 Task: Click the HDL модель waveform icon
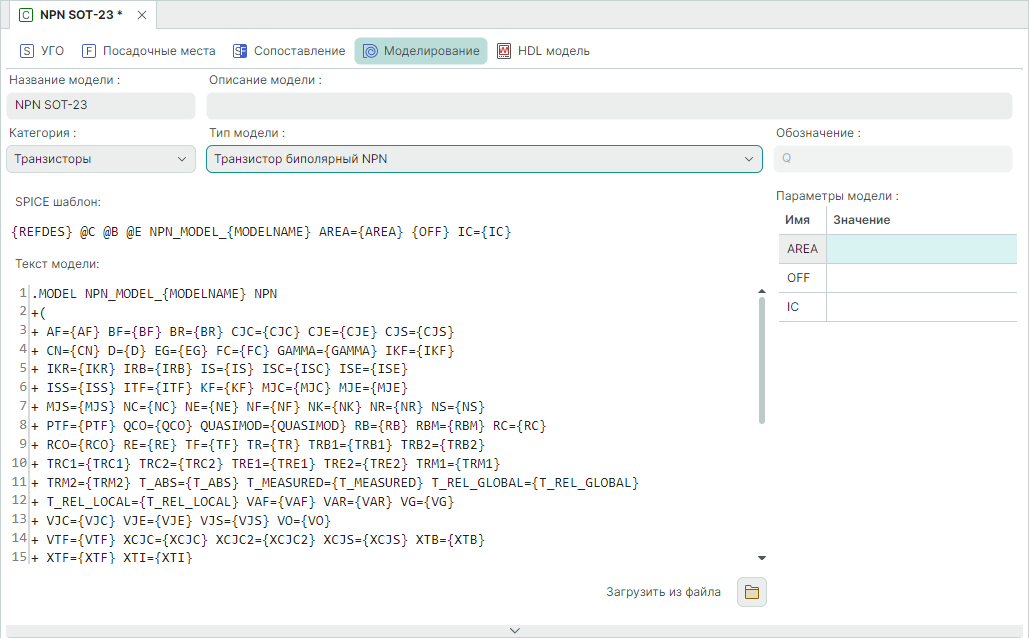click(504, 51)
